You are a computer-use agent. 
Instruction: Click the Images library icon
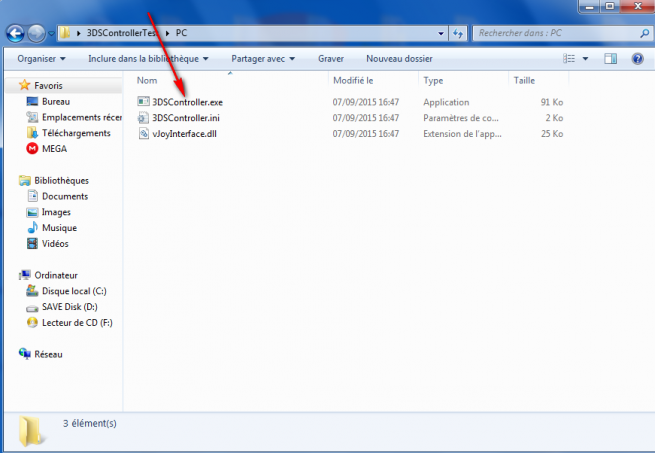pos(32,212)
